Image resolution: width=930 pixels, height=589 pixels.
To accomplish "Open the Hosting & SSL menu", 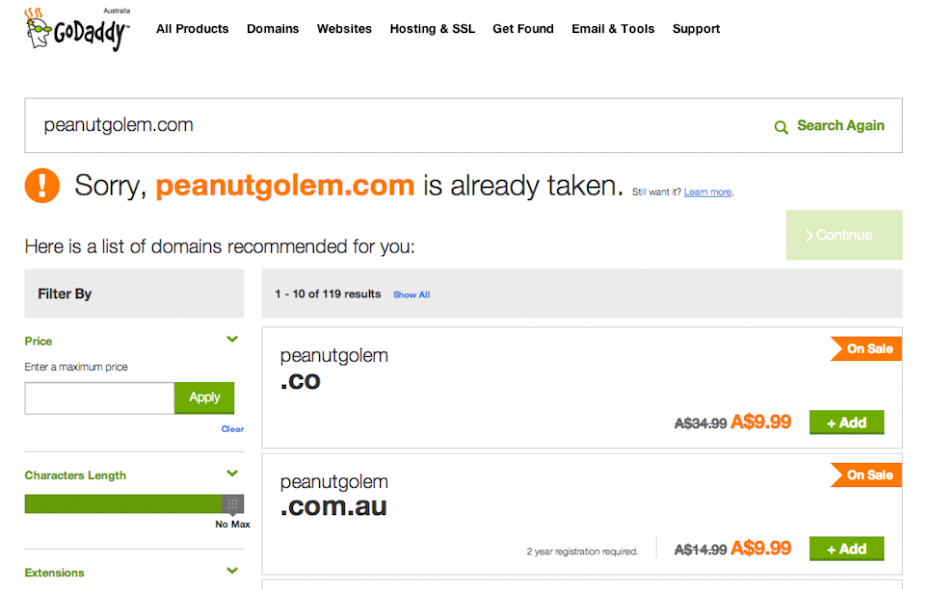I will (432, 29).
